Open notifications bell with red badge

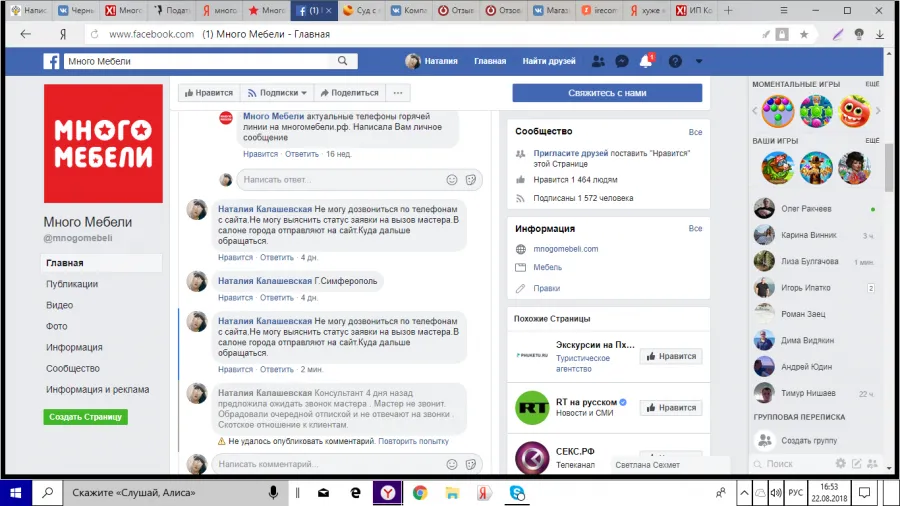pos(646,60)
